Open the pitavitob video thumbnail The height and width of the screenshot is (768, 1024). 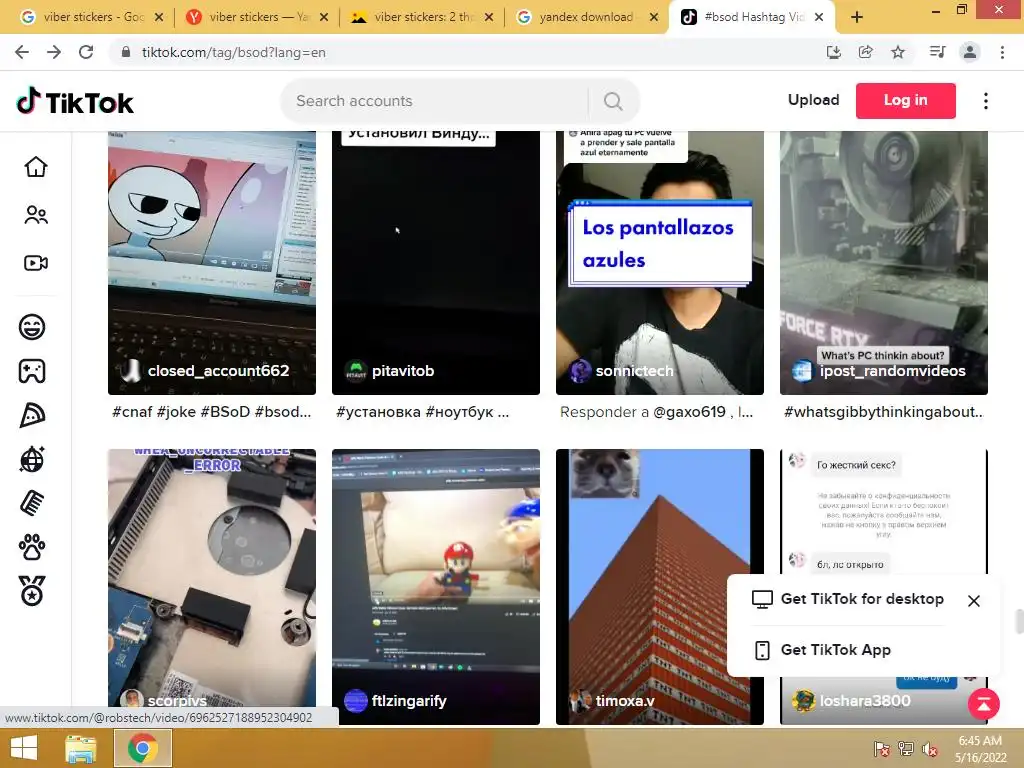(436, 261)
